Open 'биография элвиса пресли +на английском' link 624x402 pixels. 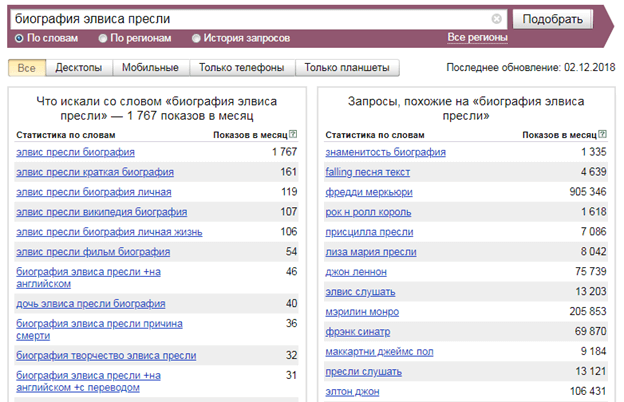point(88,278)
